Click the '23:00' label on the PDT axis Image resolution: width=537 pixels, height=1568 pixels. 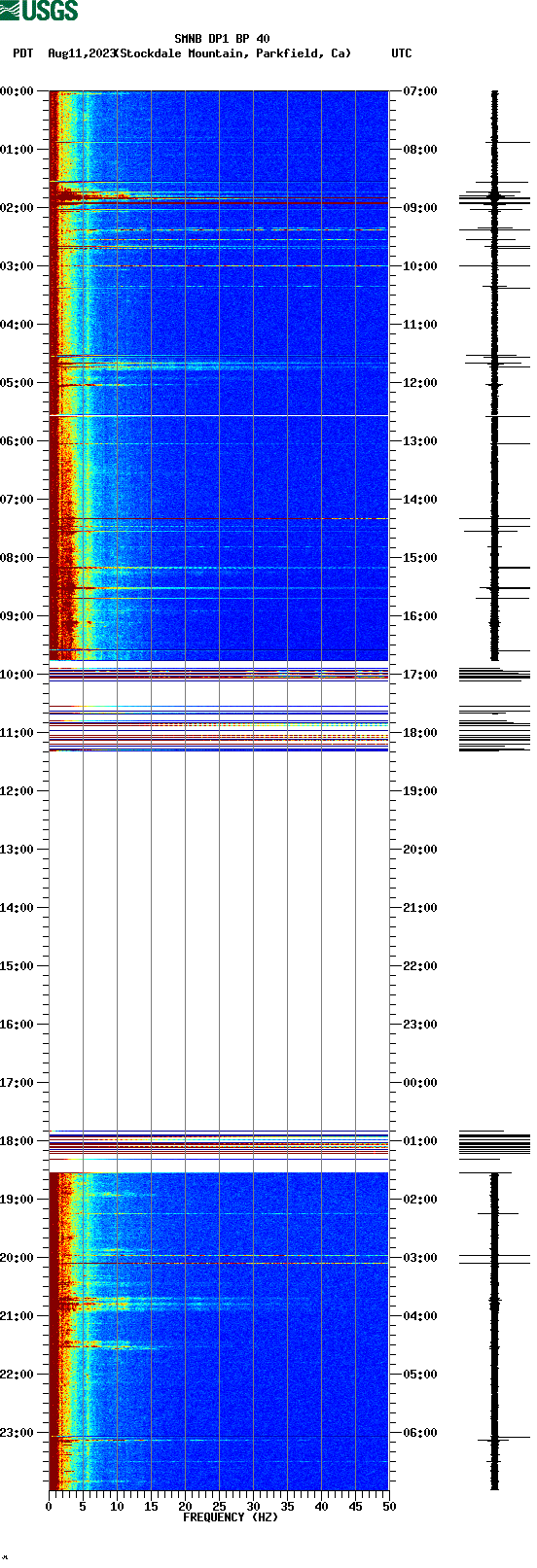[17, 1433]
